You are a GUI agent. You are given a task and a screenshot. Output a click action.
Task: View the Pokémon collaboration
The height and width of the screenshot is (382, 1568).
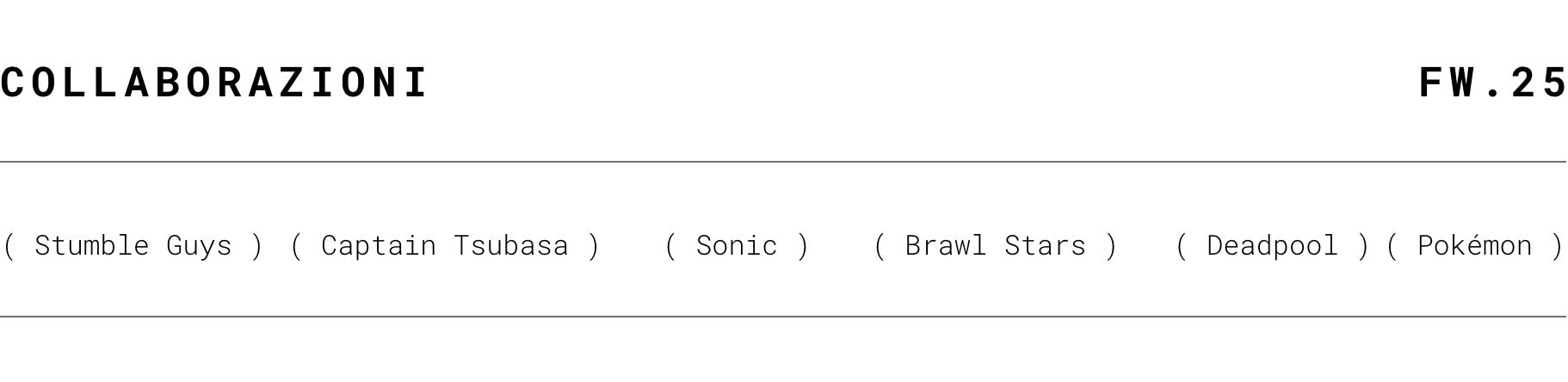coord(1474,246)
